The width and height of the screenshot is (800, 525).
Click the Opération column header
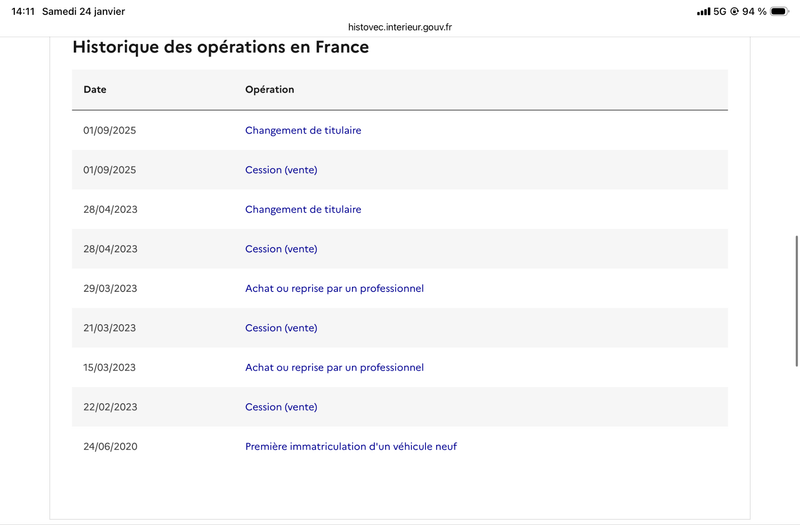coord(269,89)
